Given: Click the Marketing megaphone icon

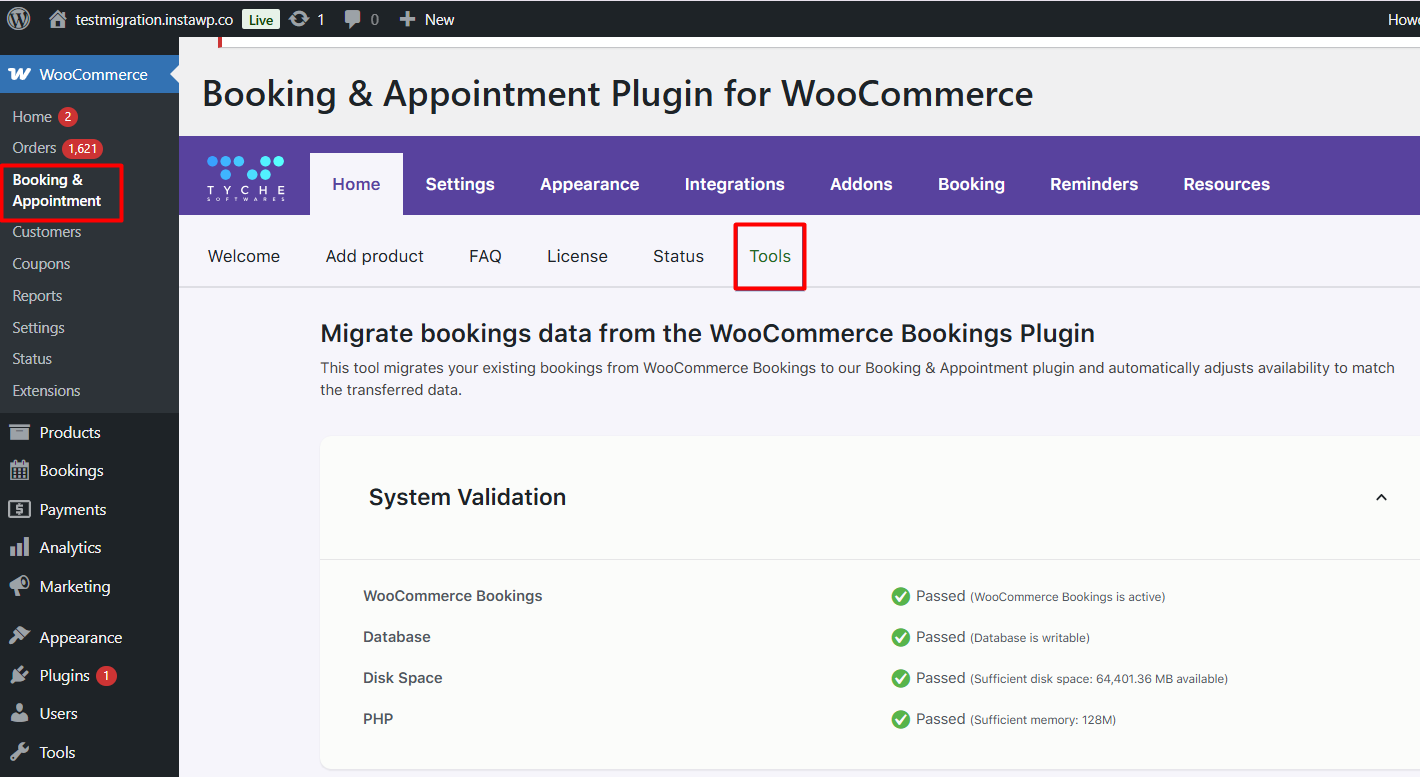Looking at the screenshot, I should [x=19, y=586].
